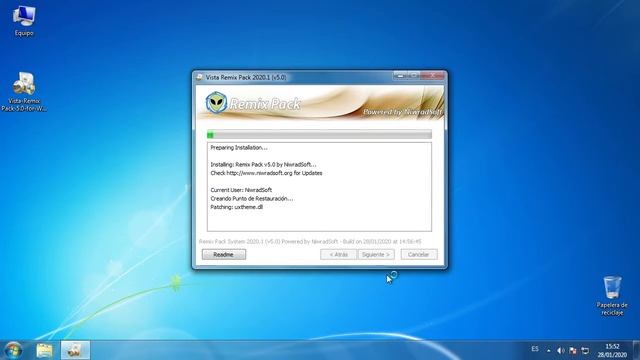Click the installation progress bar
Screen dimensions: 640x360
tap(319, 134)
